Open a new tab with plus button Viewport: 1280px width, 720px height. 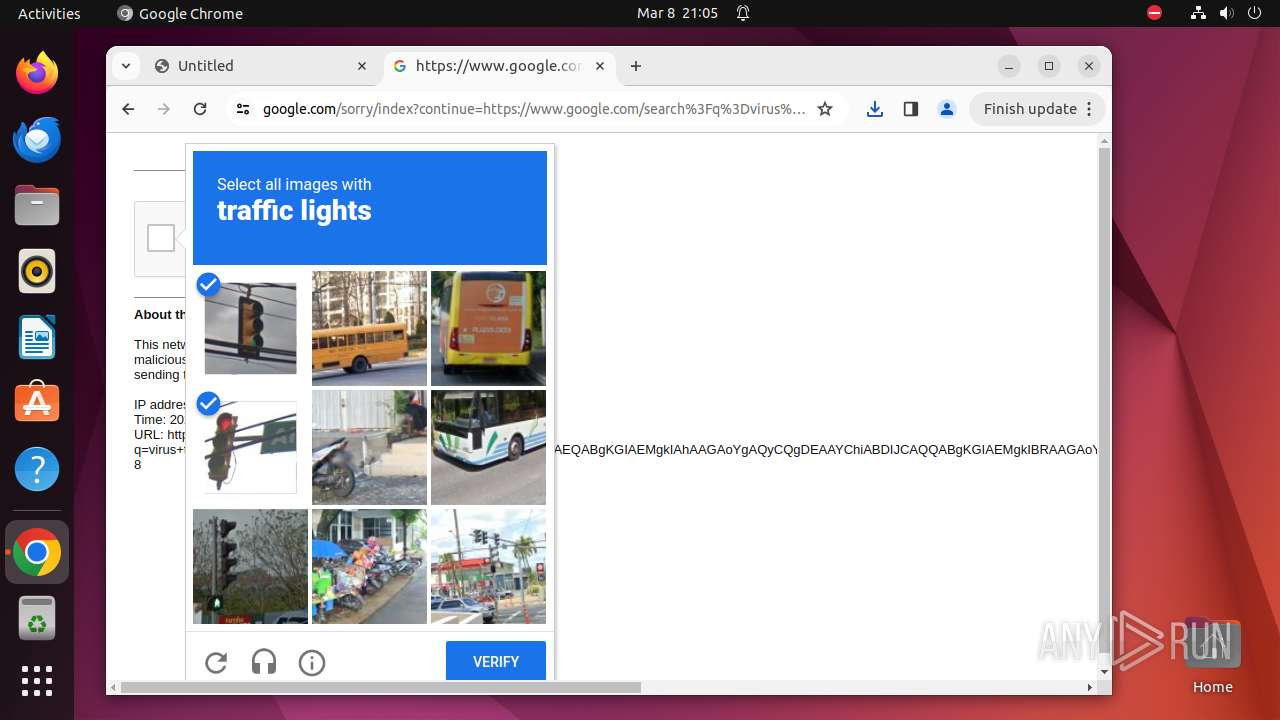click(x=636, y=66)
